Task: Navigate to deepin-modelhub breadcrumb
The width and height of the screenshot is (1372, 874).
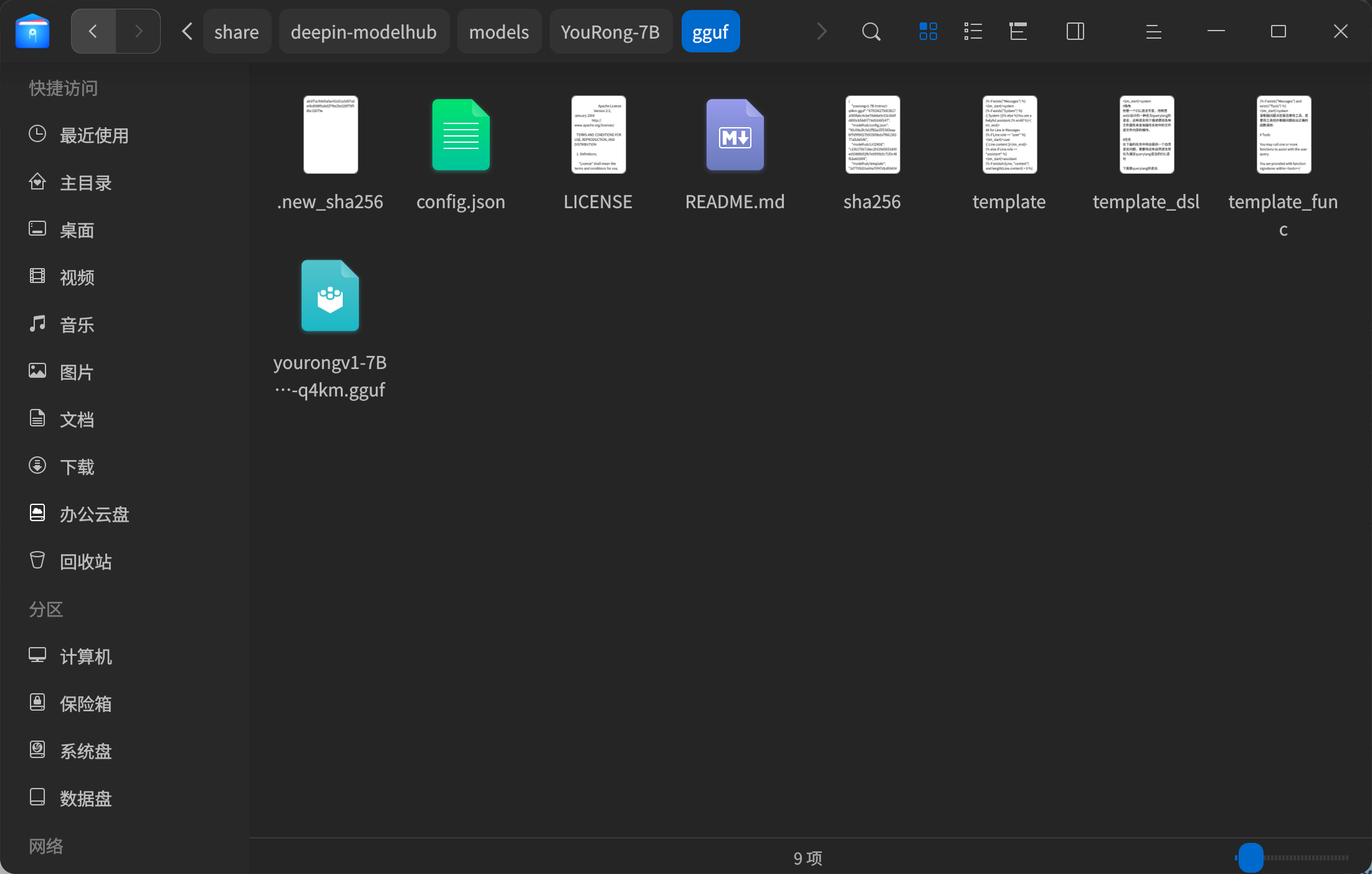Action: click(x=364, y=31)
